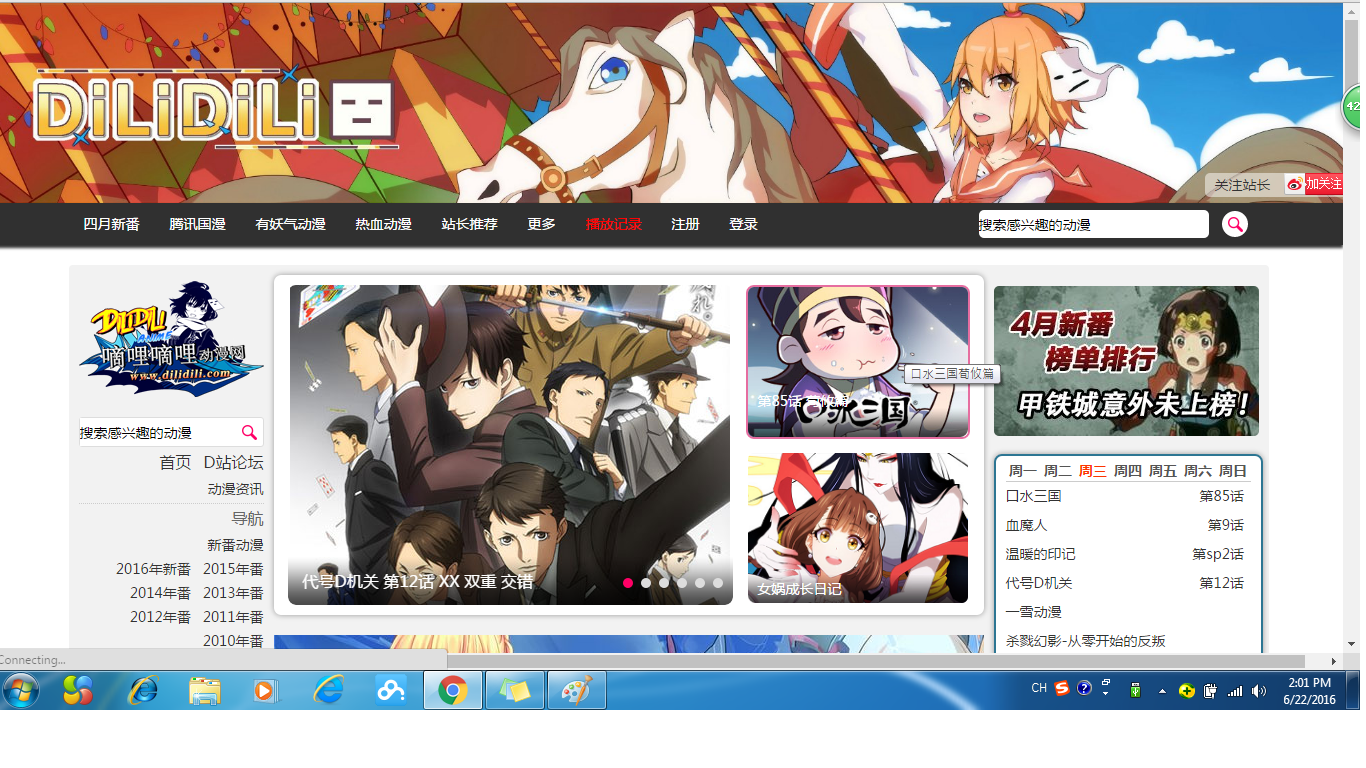This screenshot has height=768, width=1366.
Task: Select the first pink carousel dot
Action: coord(628,582)
